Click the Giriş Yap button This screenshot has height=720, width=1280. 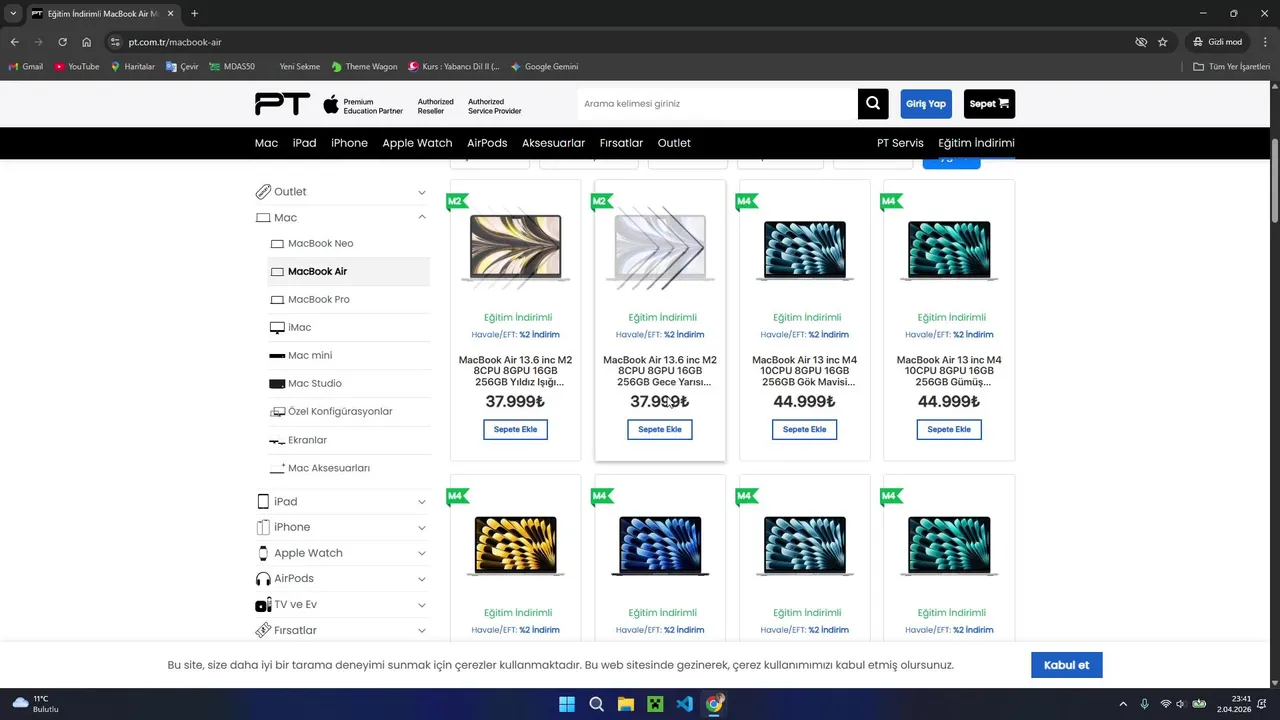(x=926, y=104)
